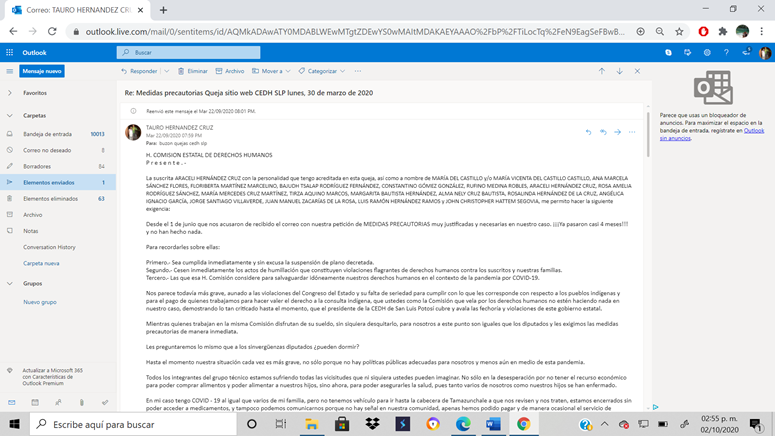Screen dimensions: 775x436
Task: Open File Explorer from taskbar
Action: click(x=311, y=424)
